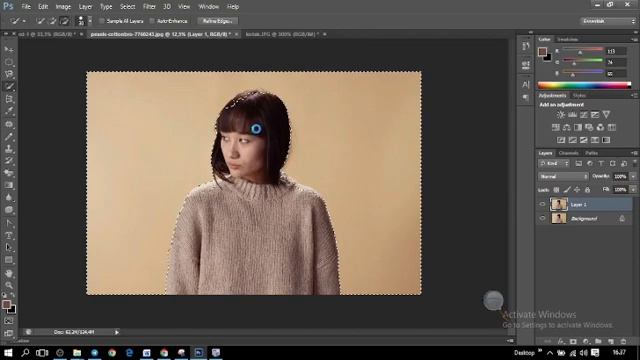The width and height of the screenshot is (640, 360).
Task: Open the Image menu
Action: pos(63,7)
